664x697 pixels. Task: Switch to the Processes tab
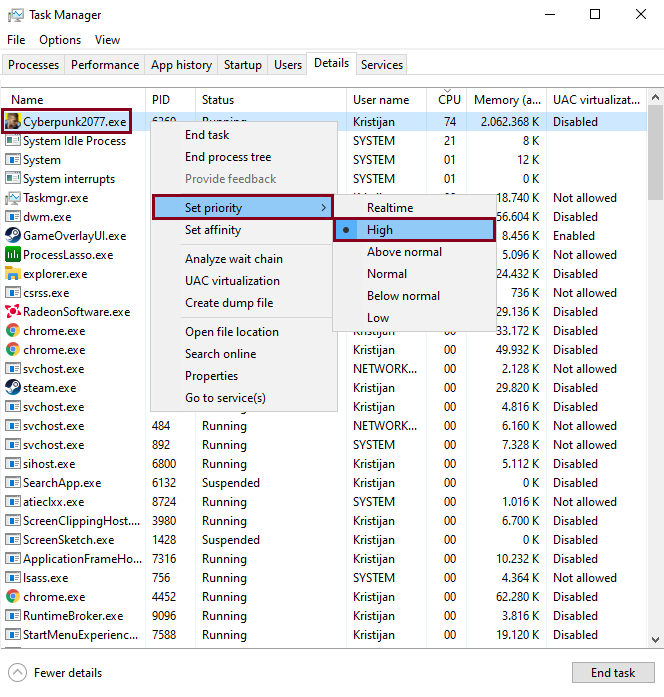(x=33, y=65)
